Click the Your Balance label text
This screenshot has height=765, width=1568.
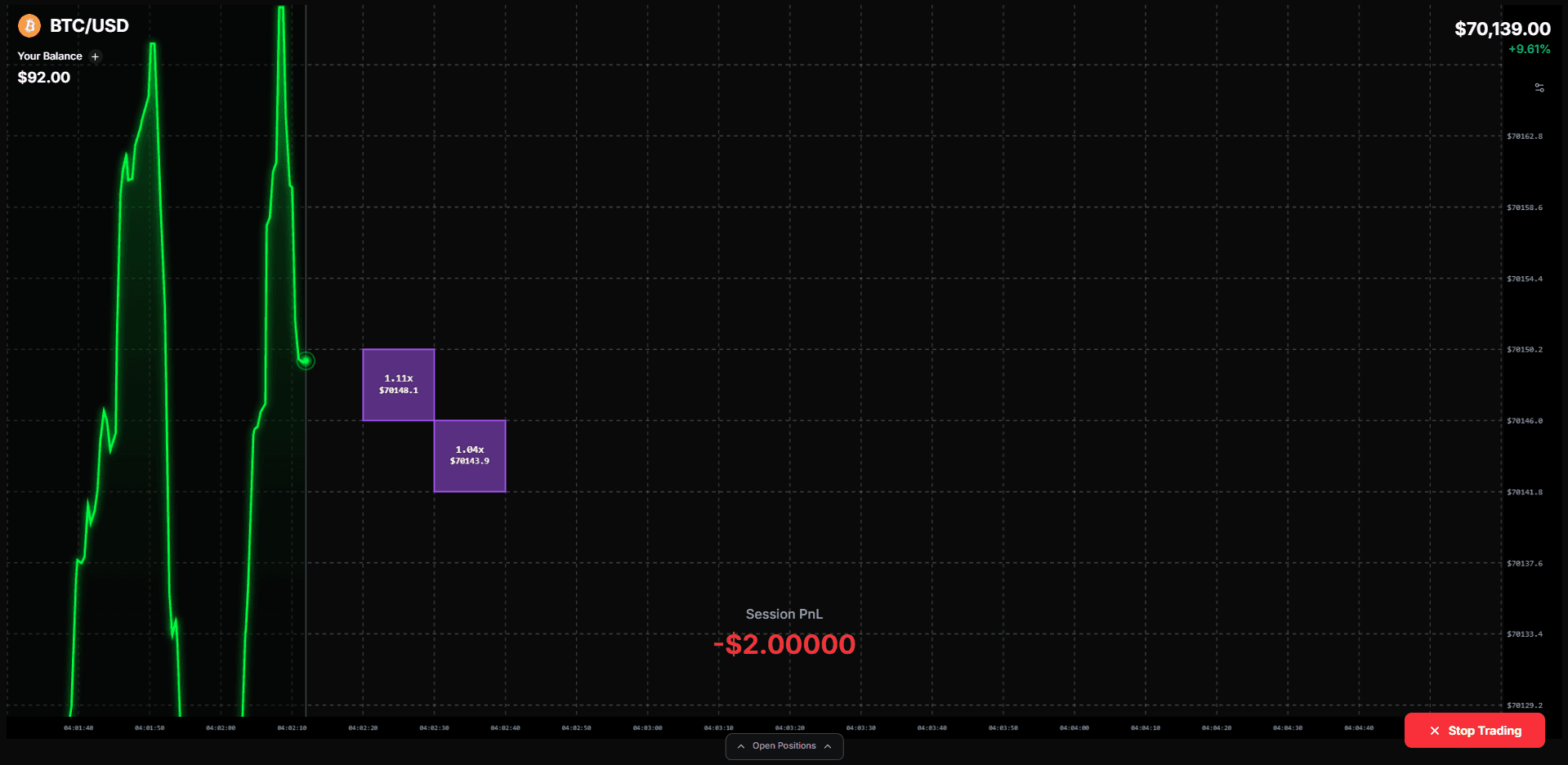click(50, 56)
